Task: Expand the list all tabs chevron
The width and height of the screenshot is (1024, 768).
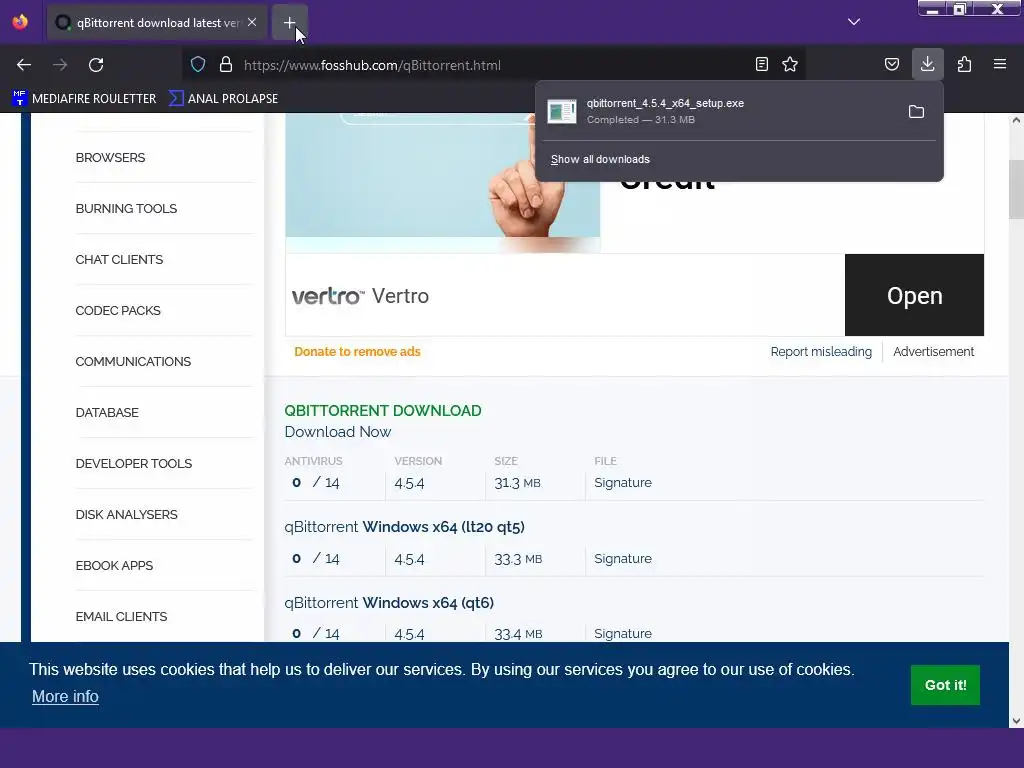Action: (854, 22)
